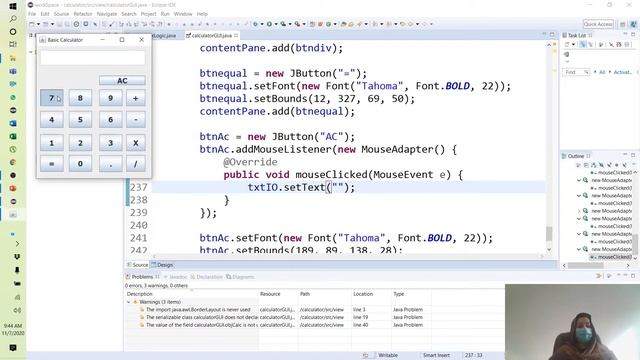This screenshot has height=360, width=640.
Task: Click the Location column header in Problems
Action: point(363,294)
